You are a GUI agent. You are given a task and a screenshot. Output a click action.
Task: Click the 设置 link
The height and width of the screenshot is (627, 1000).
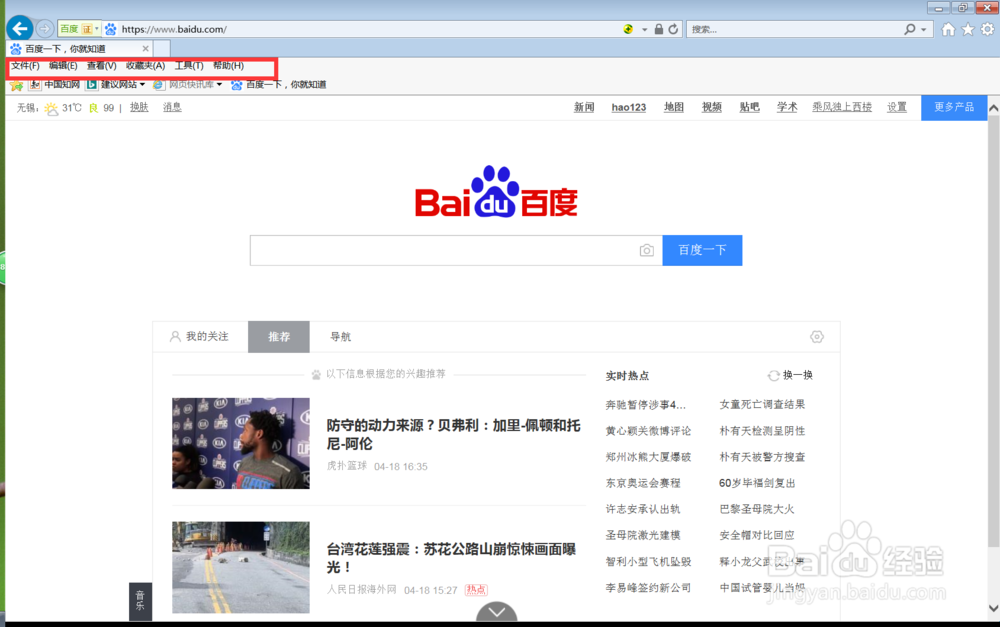pyautogui.click(x=897, y=107)
